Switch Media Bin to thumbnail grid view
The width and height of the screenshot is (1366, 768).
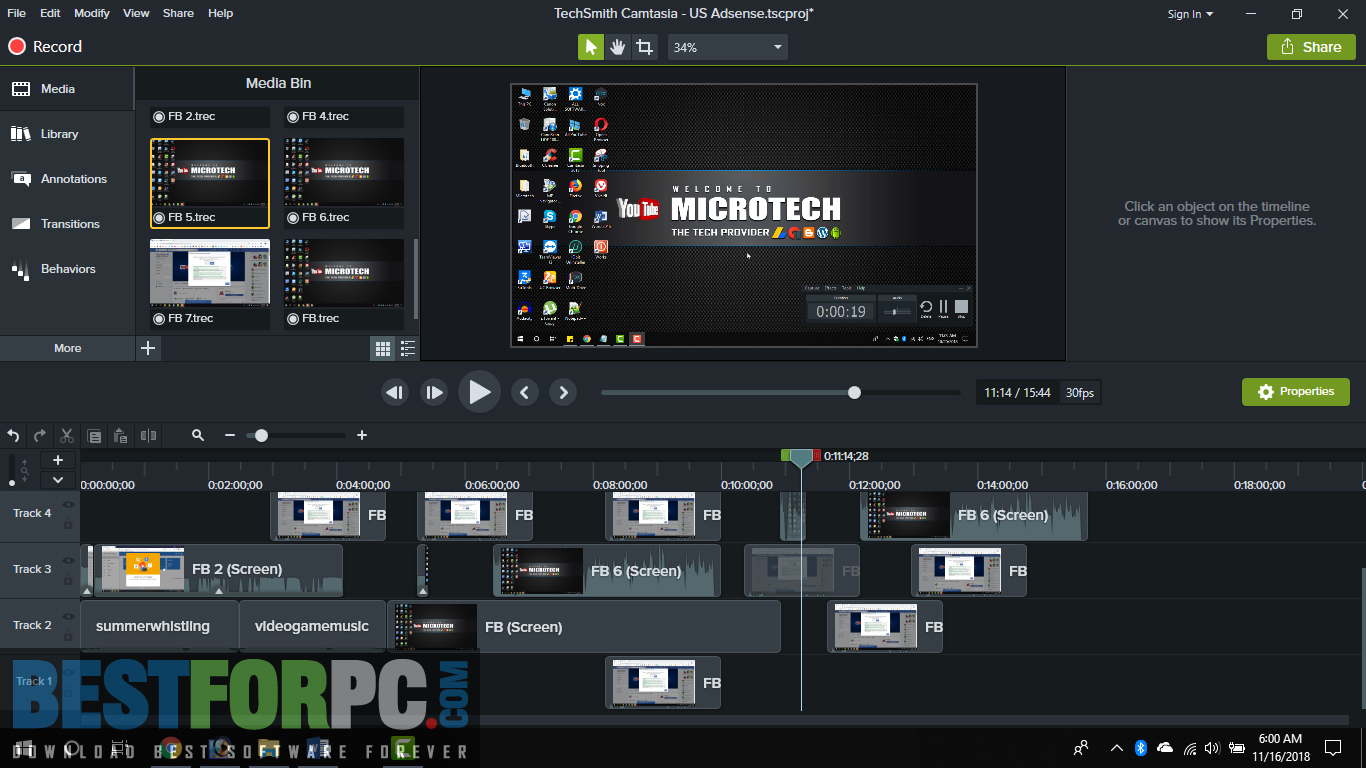point(382,348)
